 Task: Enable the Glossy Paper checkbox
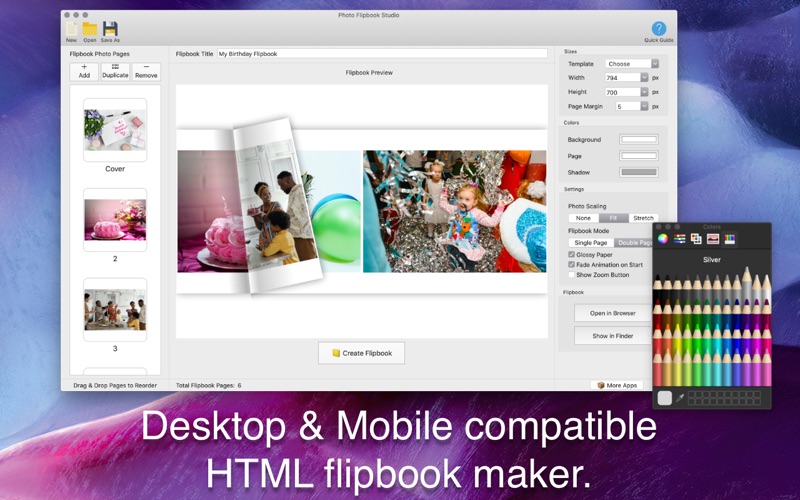pyautogui.click(x=571, y=254)
